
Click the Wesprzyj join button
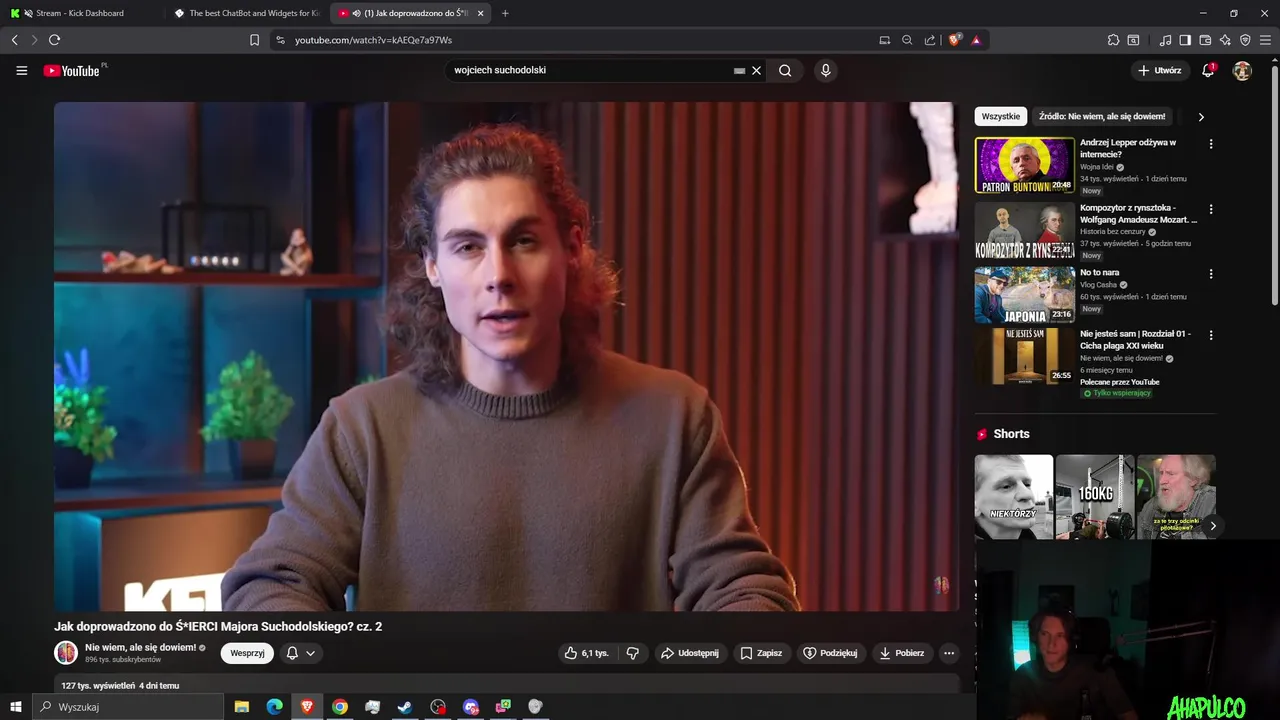point(247,653)
